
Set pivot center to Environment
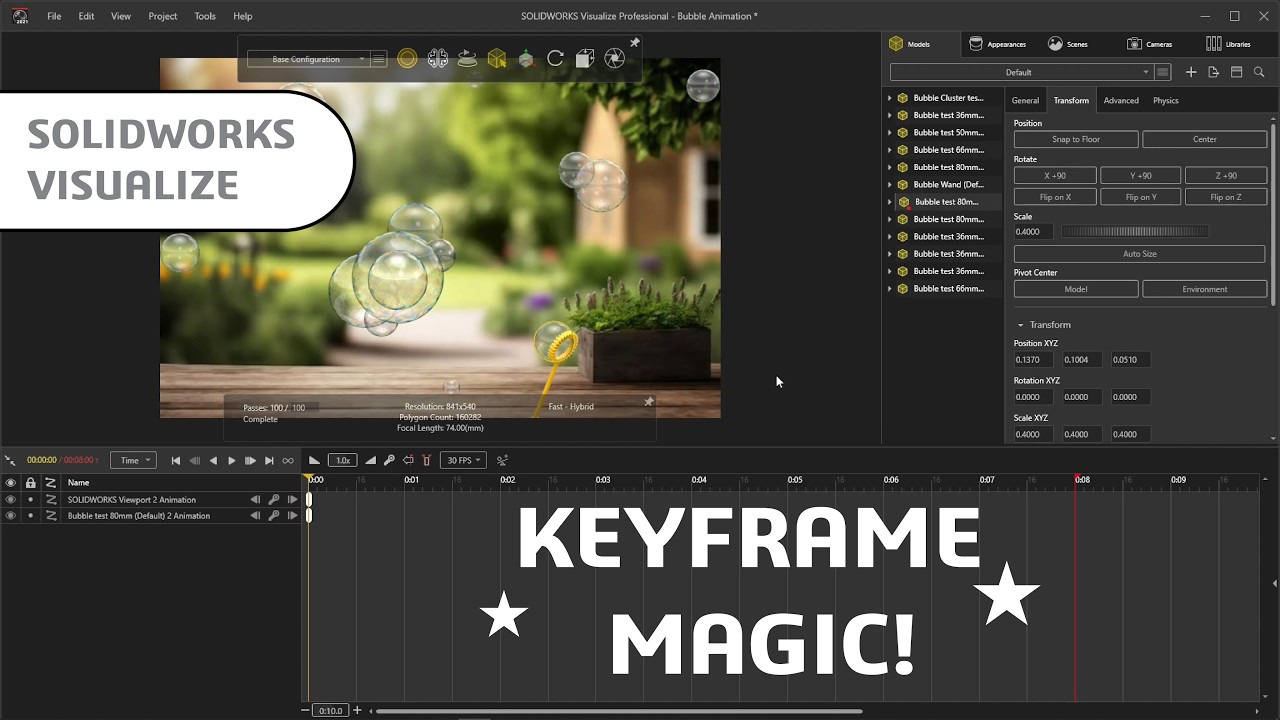coord(1205,289)
